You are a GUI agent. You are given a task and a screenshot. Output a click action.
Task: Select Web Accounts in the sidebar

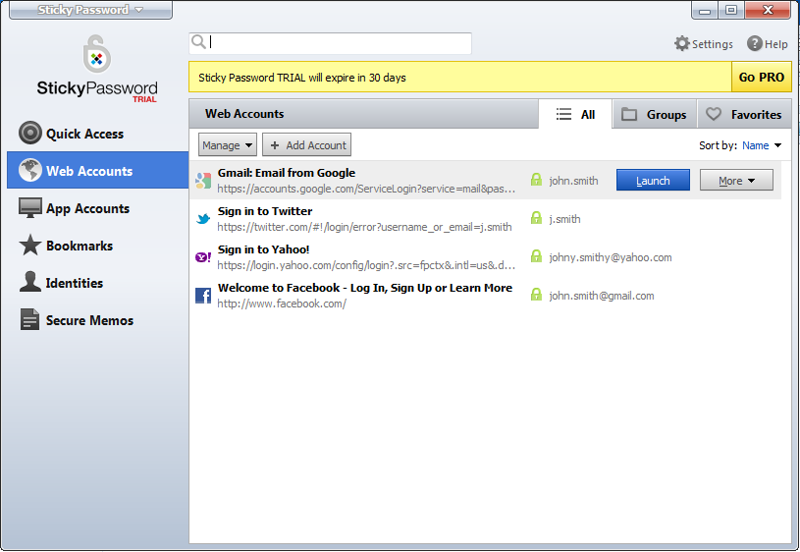pyautogui.click(x=97, y=170)
